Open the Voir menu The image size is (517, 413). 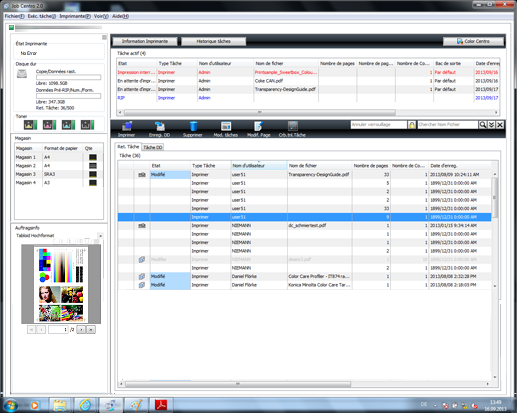tap(101, 16)
